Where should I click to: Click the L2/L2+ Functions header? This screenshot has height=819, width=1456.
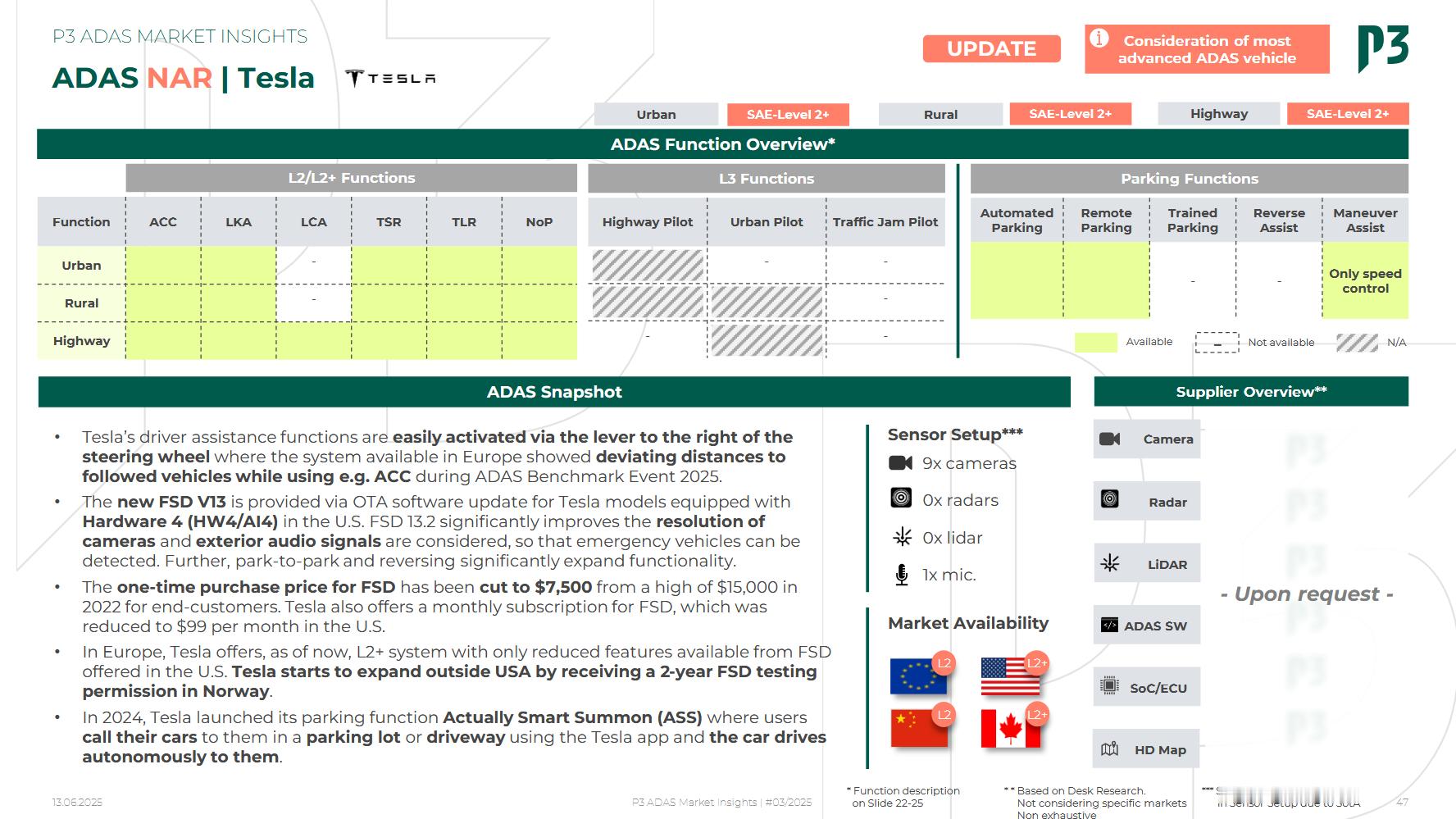pos(351,178)
